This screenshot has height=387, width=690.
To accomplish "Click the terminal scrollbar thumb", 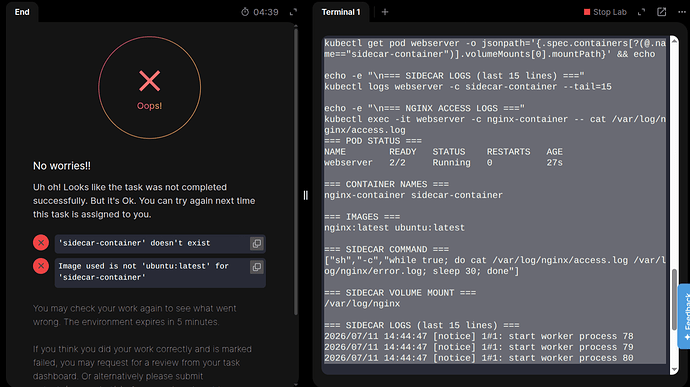I will click(674, 299).
